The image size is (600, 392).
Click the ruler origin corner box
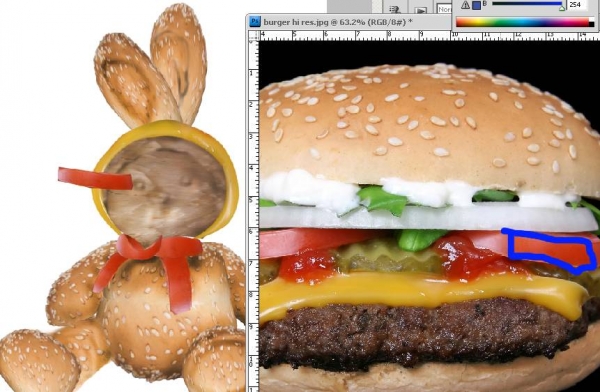pyautogui.click(x=254, y=36)
